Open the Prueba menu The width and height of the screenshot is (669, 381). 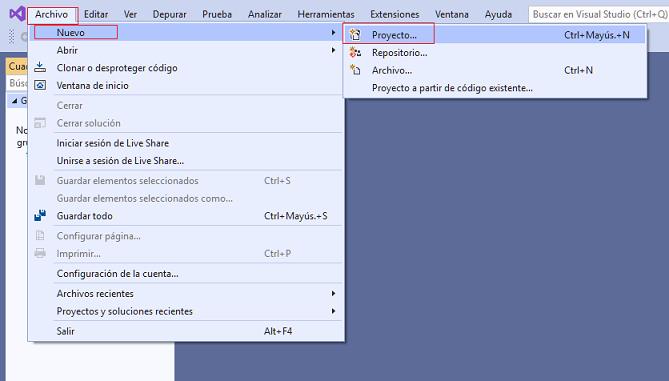pyautogui.click(x=217, y=15)
